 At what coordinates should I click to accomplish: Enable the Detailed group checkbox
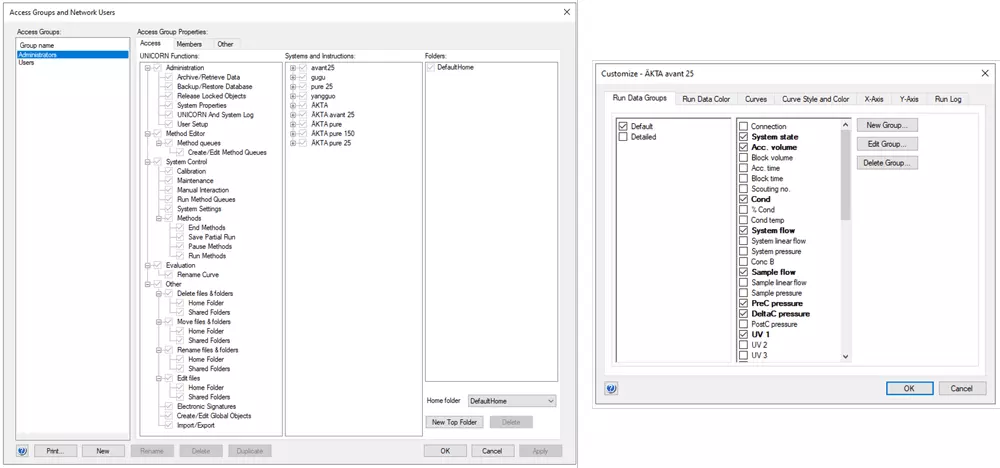pyautogui.click(x=623, y=137)
